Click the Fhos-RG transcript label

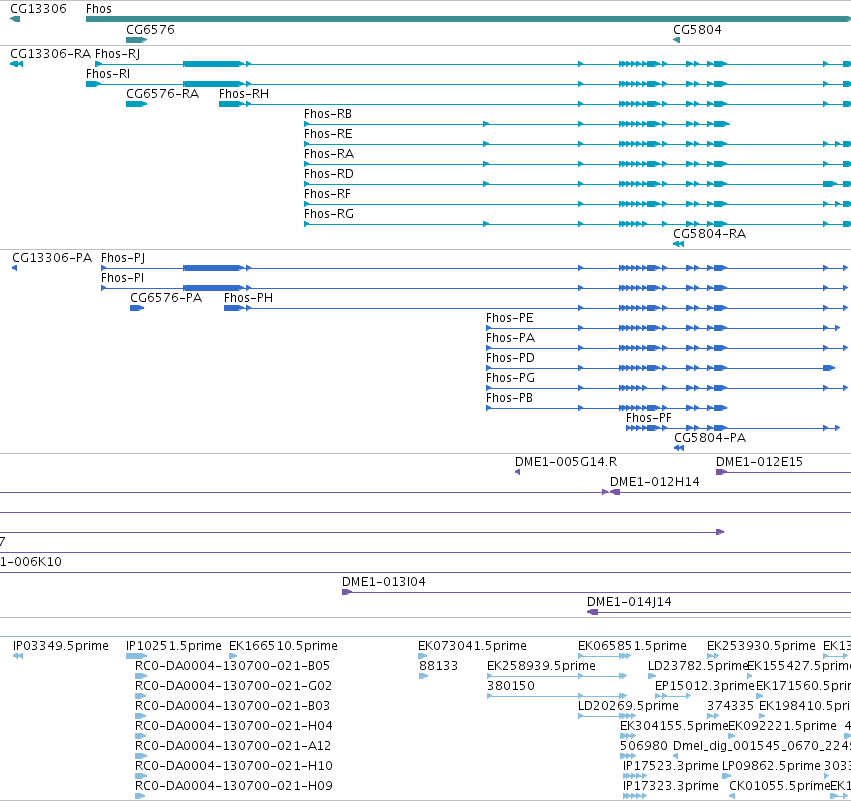click(329, 214)
